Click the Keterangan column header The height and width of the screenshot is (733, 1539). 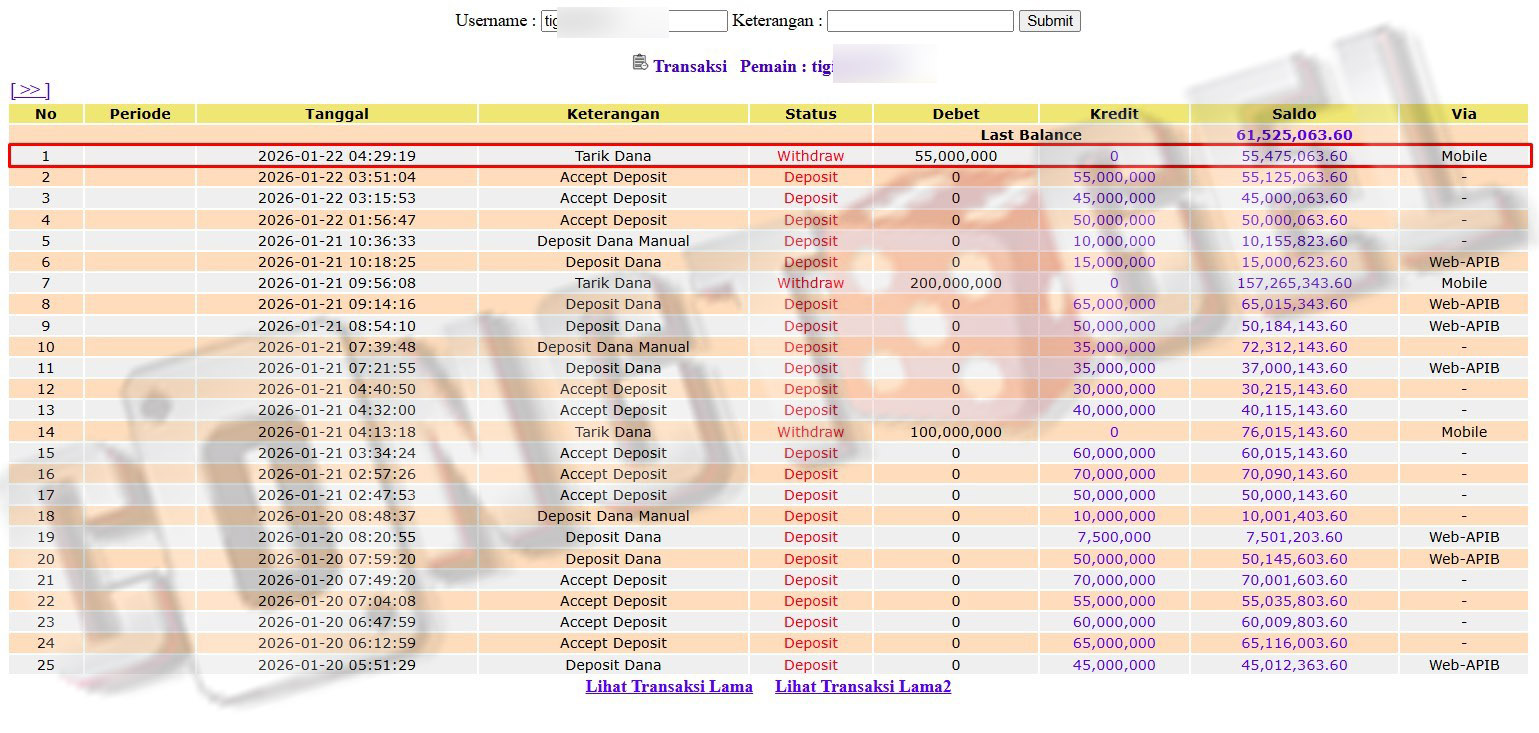coord(613,114)
